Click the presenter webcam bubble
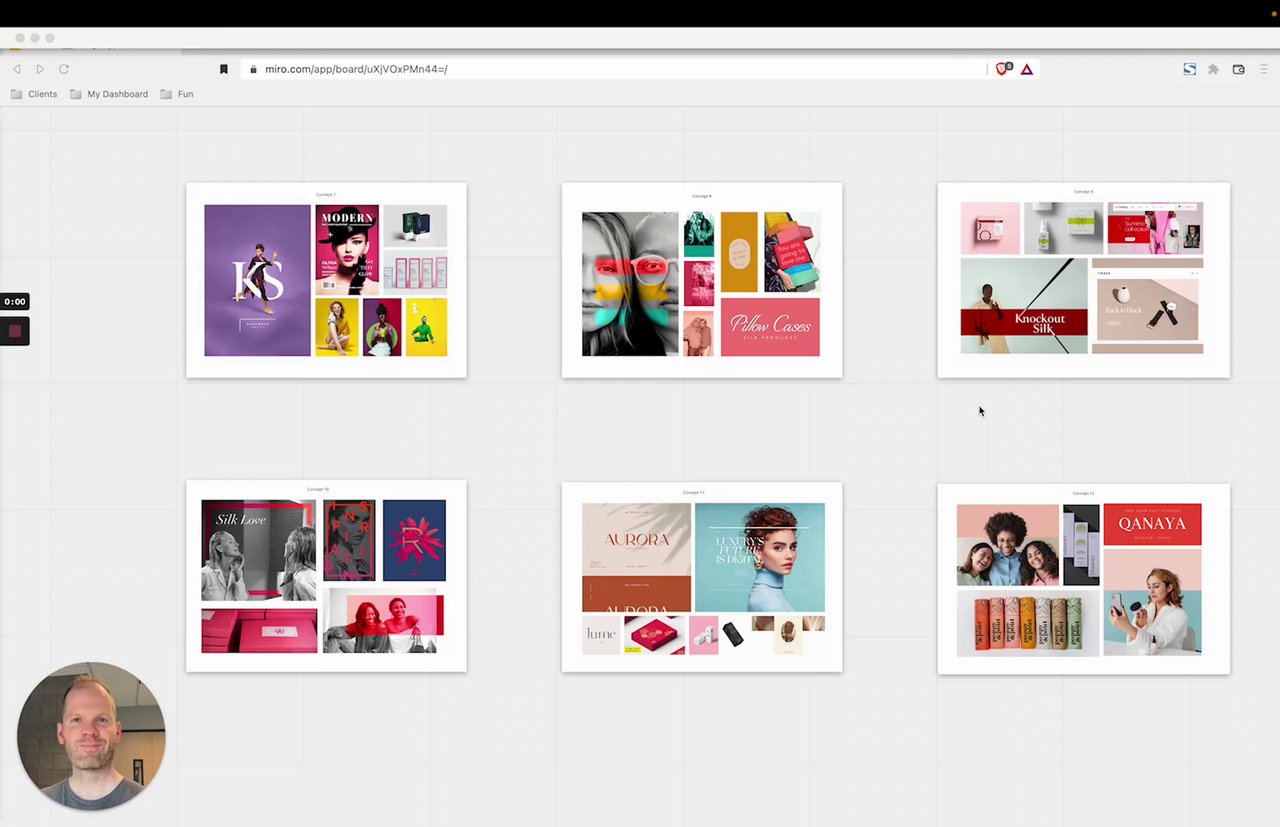 (x=91, y=735)
